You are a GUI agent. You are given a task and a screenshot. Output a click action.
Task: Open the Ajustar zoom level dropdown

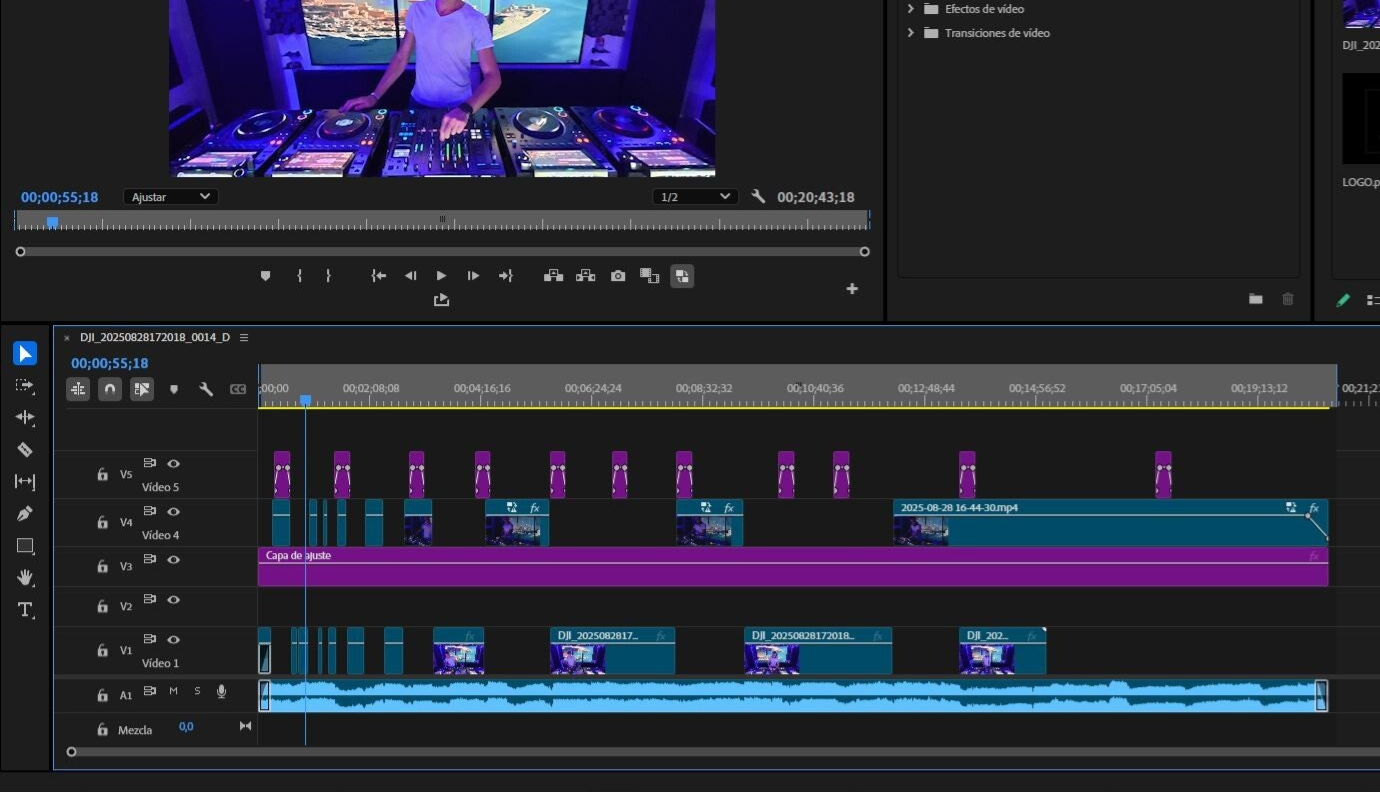click(170, 196)
